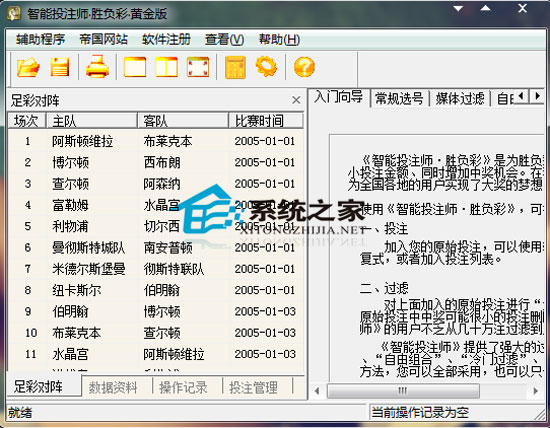The width and height of the screenshot is (550, 428).
Task: Maximize window using the up-triangle button
Action: tap(485, 8)
